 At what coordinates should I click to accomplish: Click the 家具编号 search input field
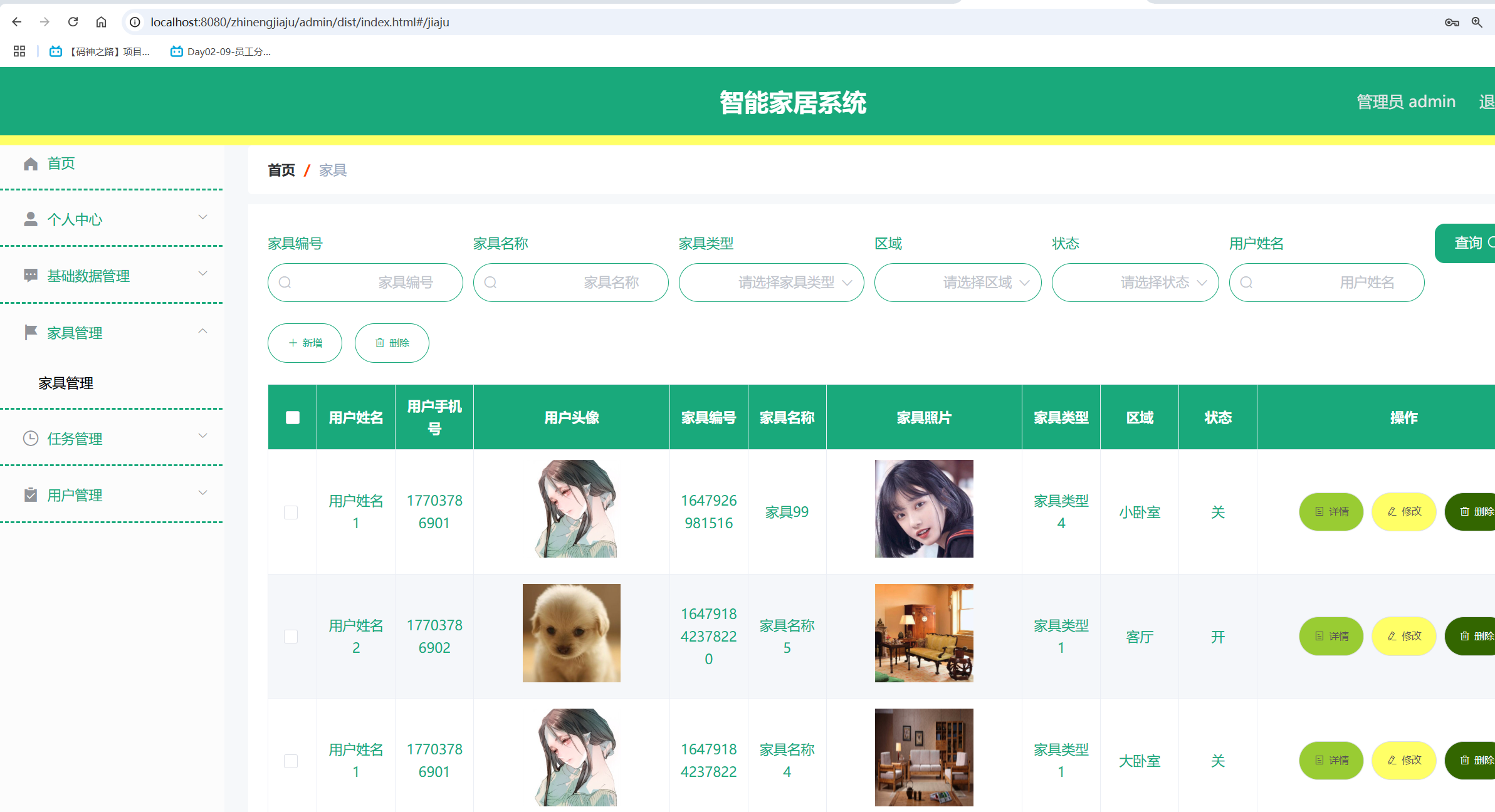[365, 283]
